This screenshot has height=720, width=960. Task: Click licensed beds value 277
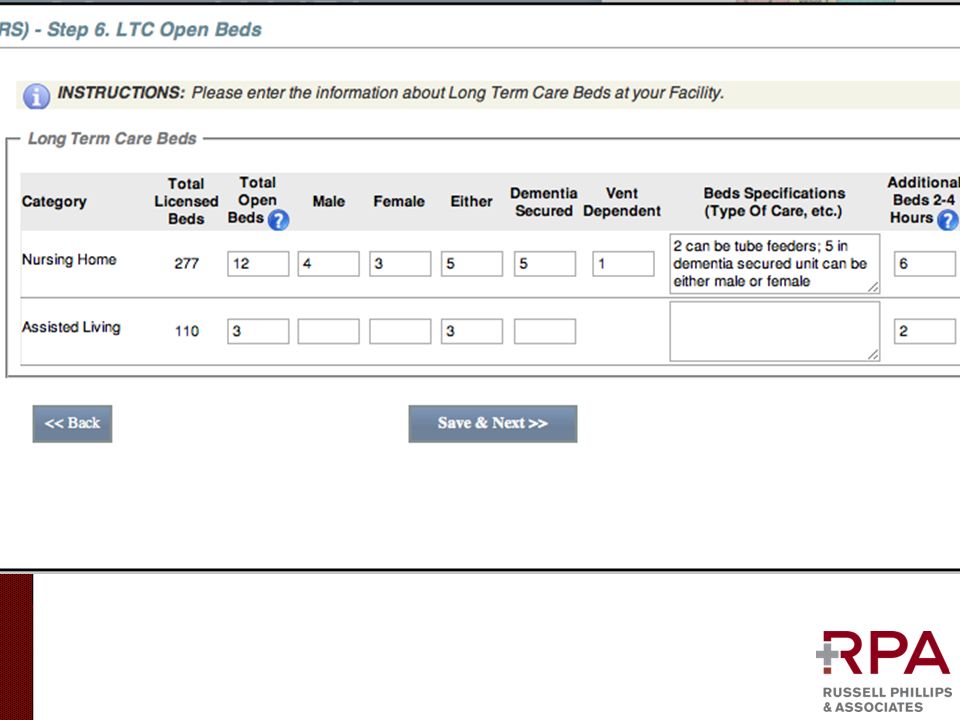187,264
